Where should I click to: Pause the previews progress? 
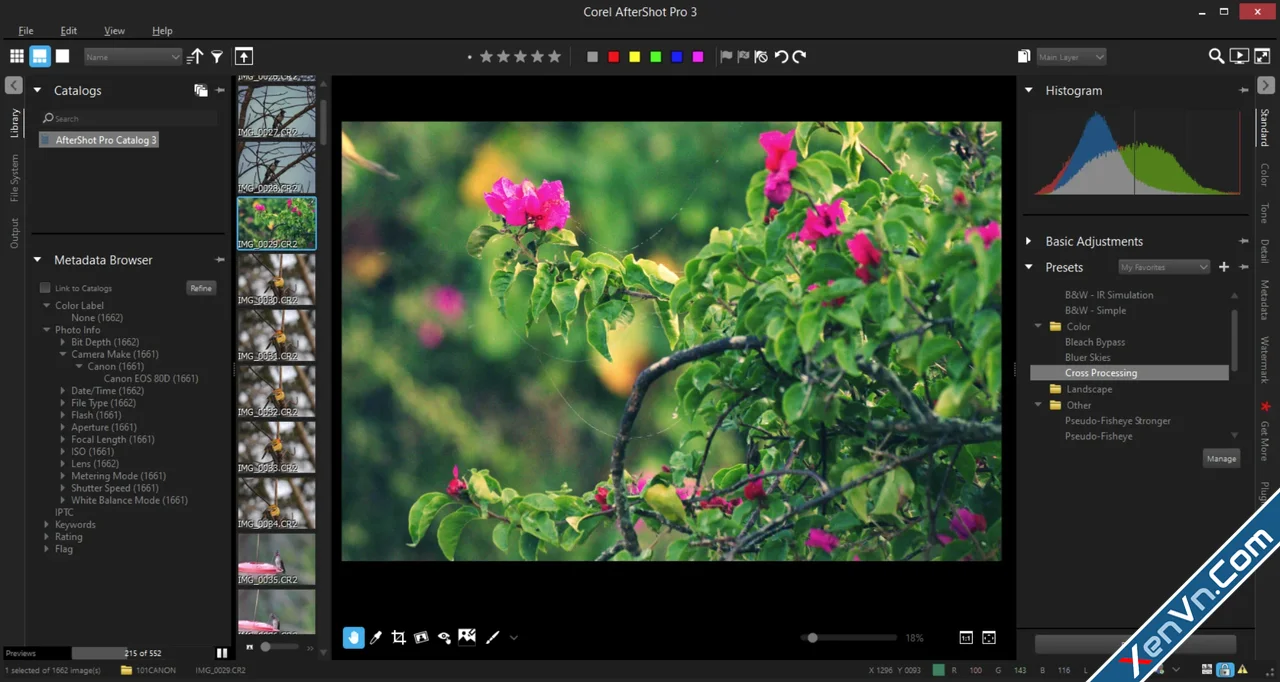222,653
